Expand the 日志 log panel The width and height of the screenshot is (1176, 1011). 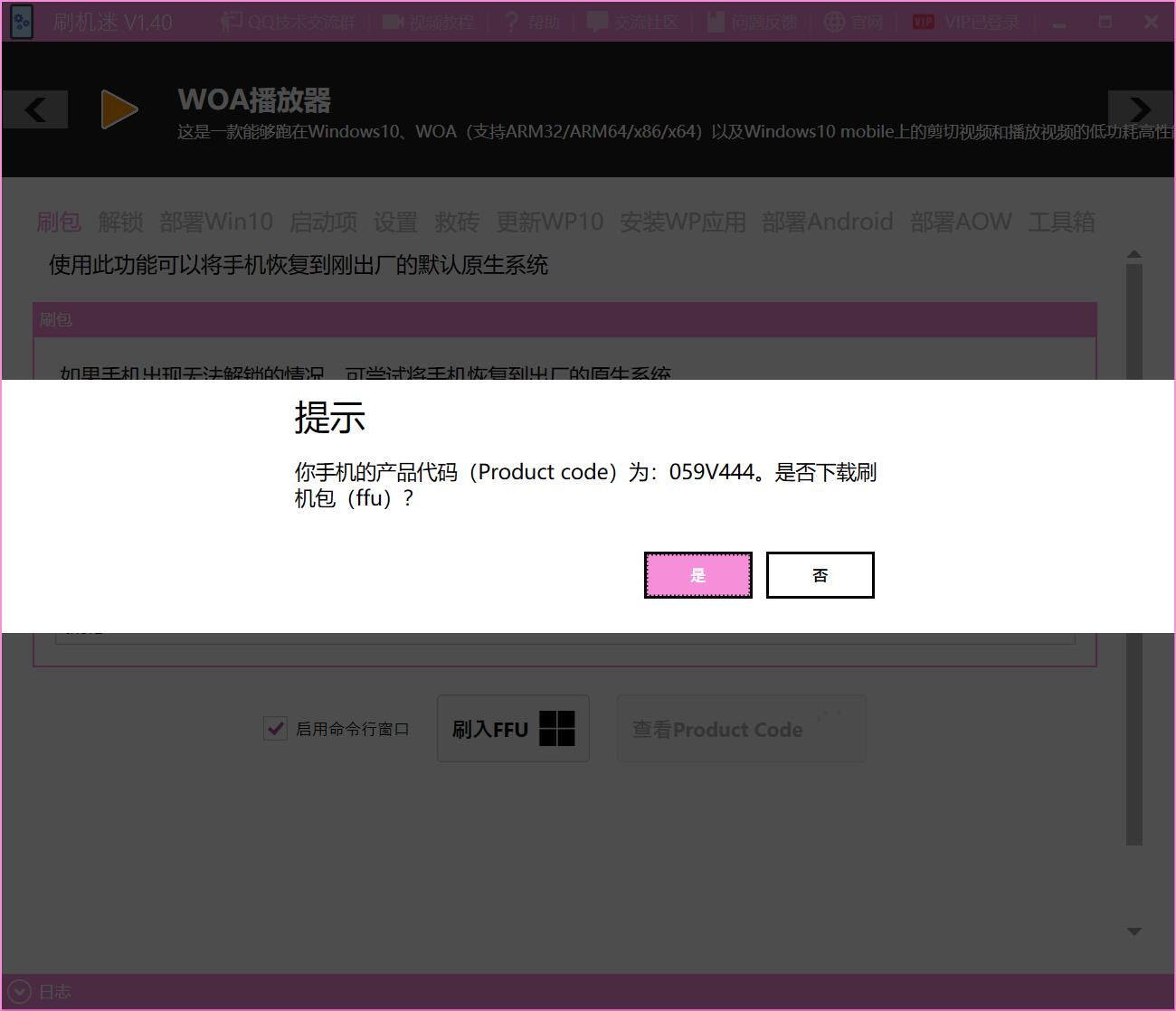point(21,991)
